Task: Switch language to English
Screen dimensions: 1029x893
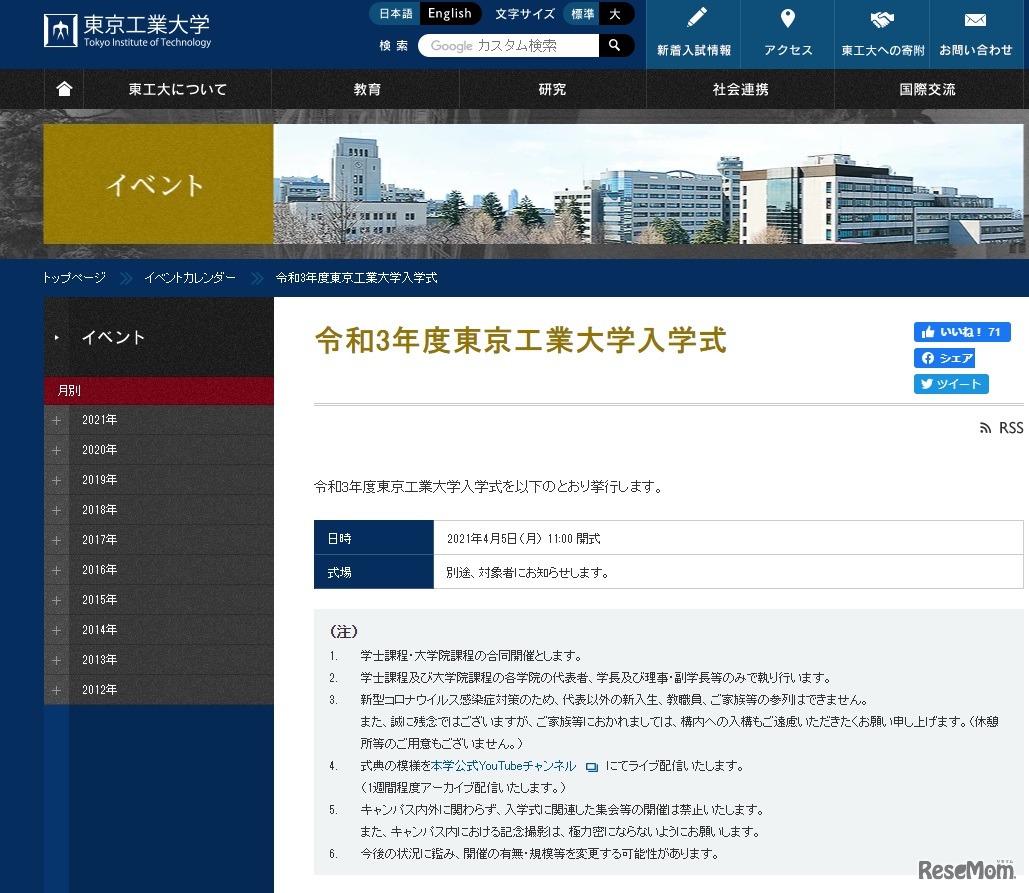Action: [x=449, y=14]
